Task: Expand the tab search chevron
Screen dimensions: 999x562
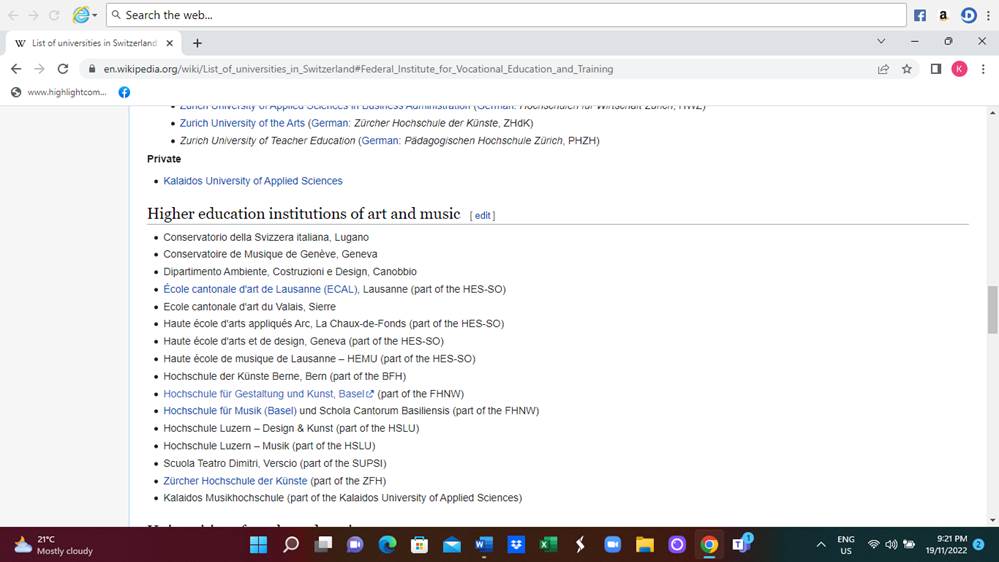Action: pyautogui.click(x=881, y=41)
